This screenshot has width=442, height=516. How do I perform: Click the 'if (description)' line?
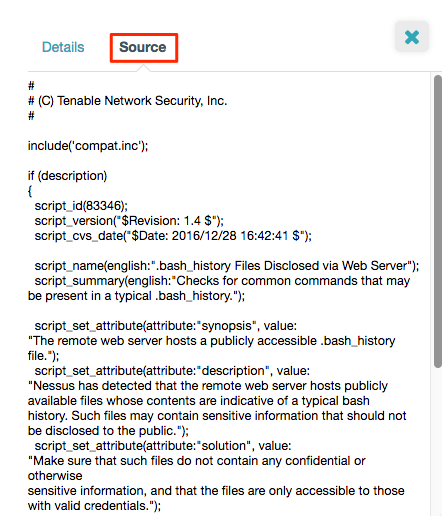point(67,176)
